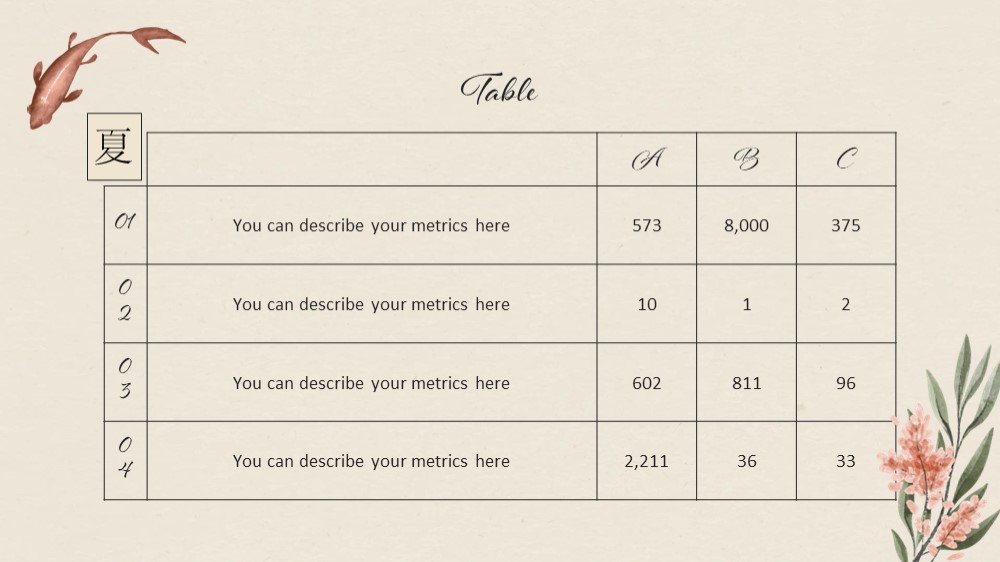Click column header A
The width and height of the screenshot is (1000, 562).
[x=647, y=159]
